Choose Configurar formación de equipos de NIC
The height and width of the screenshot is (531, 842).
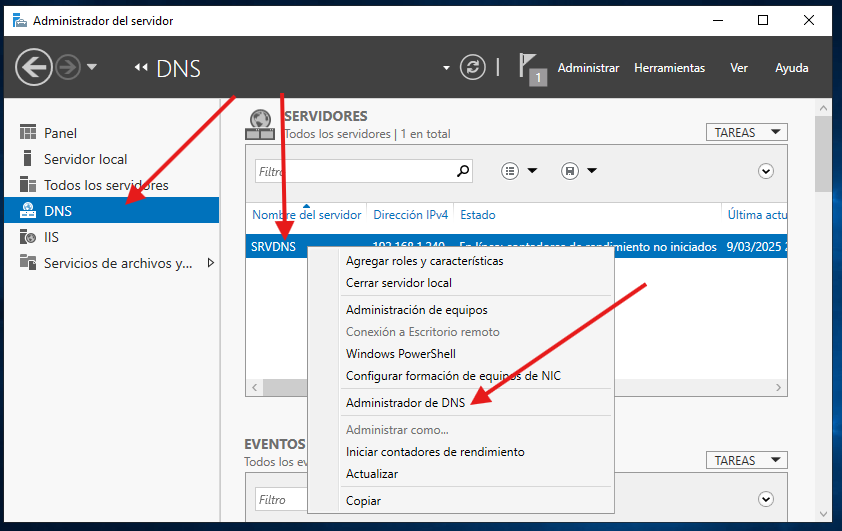pyautogui.click(x=453, y=376)
